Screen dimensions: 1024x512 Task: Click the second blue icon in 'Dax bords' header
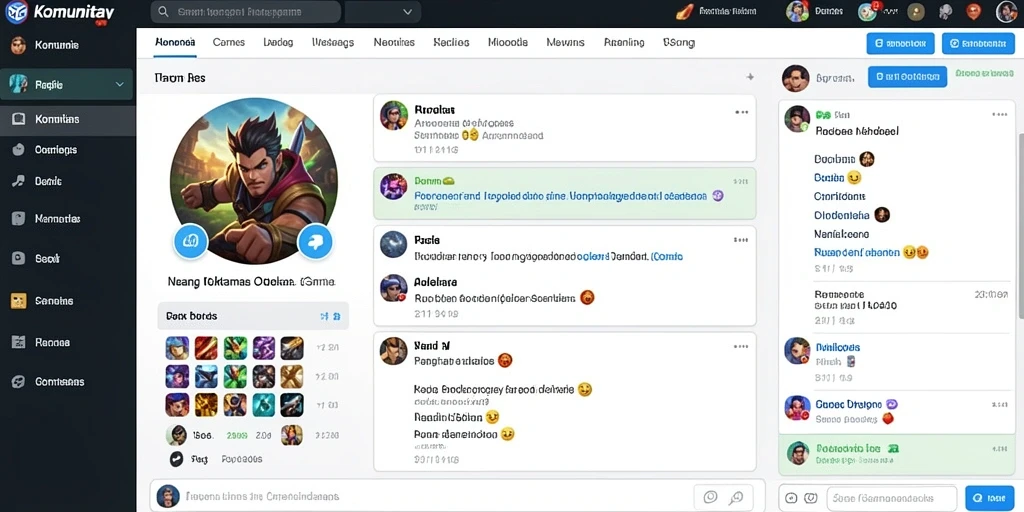coord(337,316)
